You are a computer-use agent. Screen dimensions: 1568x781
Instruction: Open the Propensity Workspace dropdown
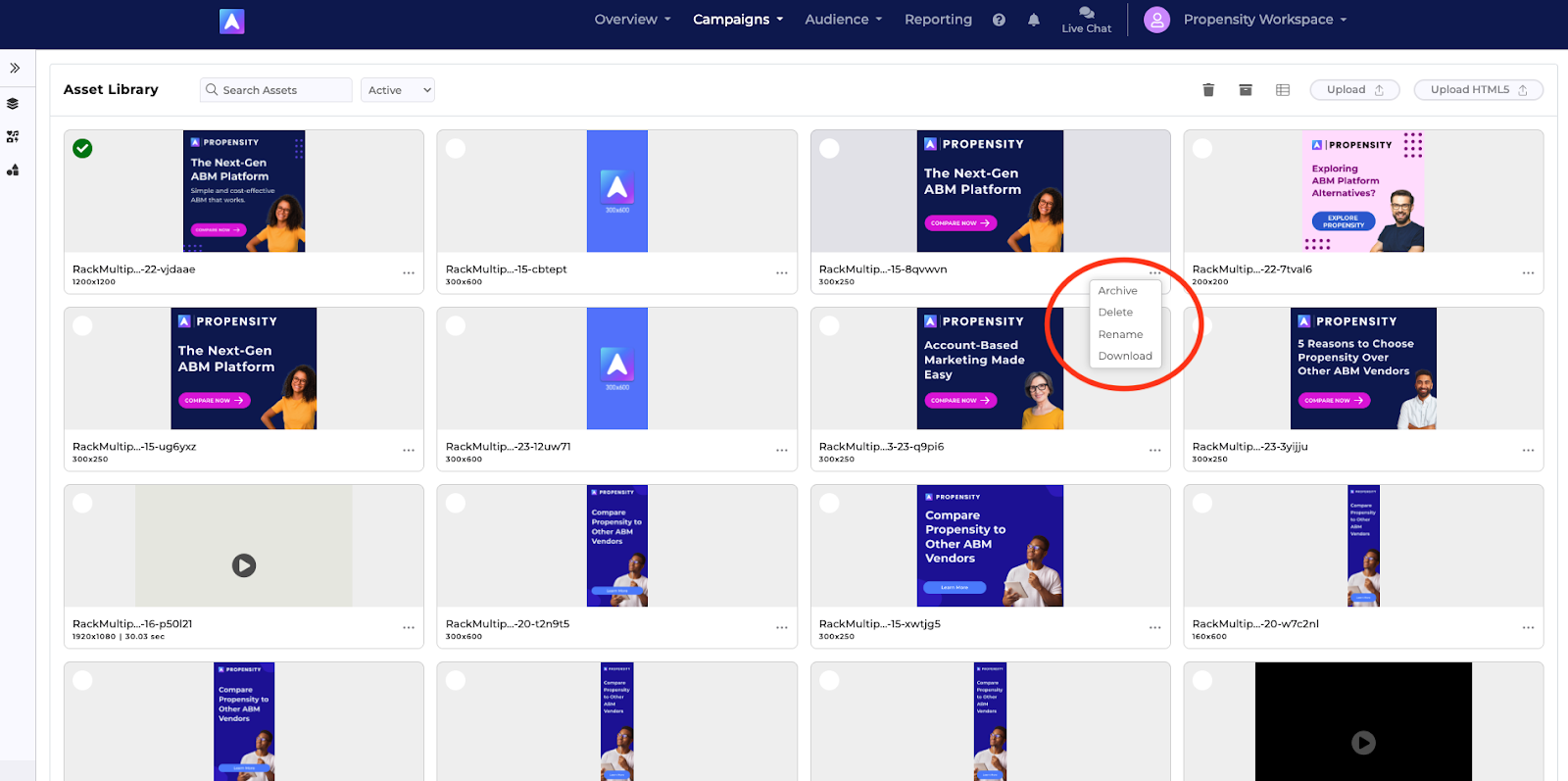tap(1264, 20)
